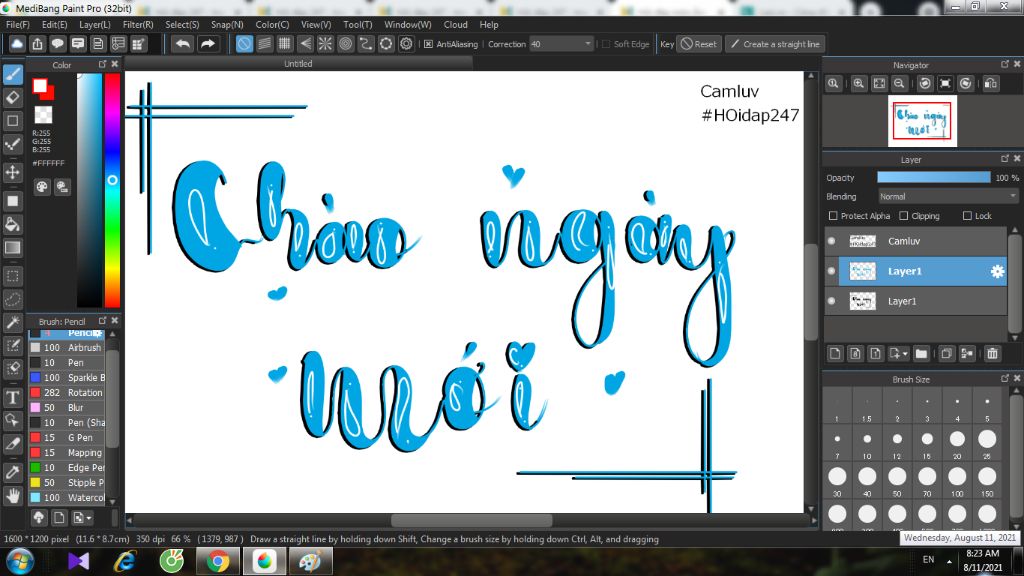1024x576 pixels.
Task: Switch to the Untitled canvas tab
Action: coord(298,64)
